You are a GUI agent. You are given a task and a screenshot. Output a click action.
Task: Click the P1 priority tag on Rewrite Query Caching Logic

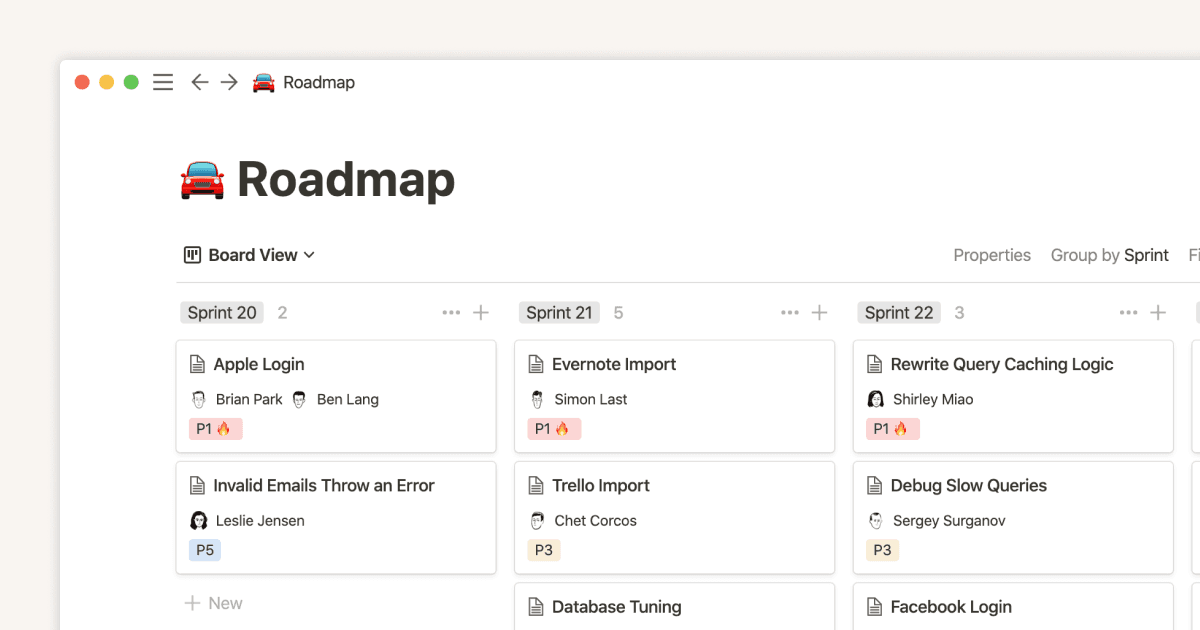(893, 428)
